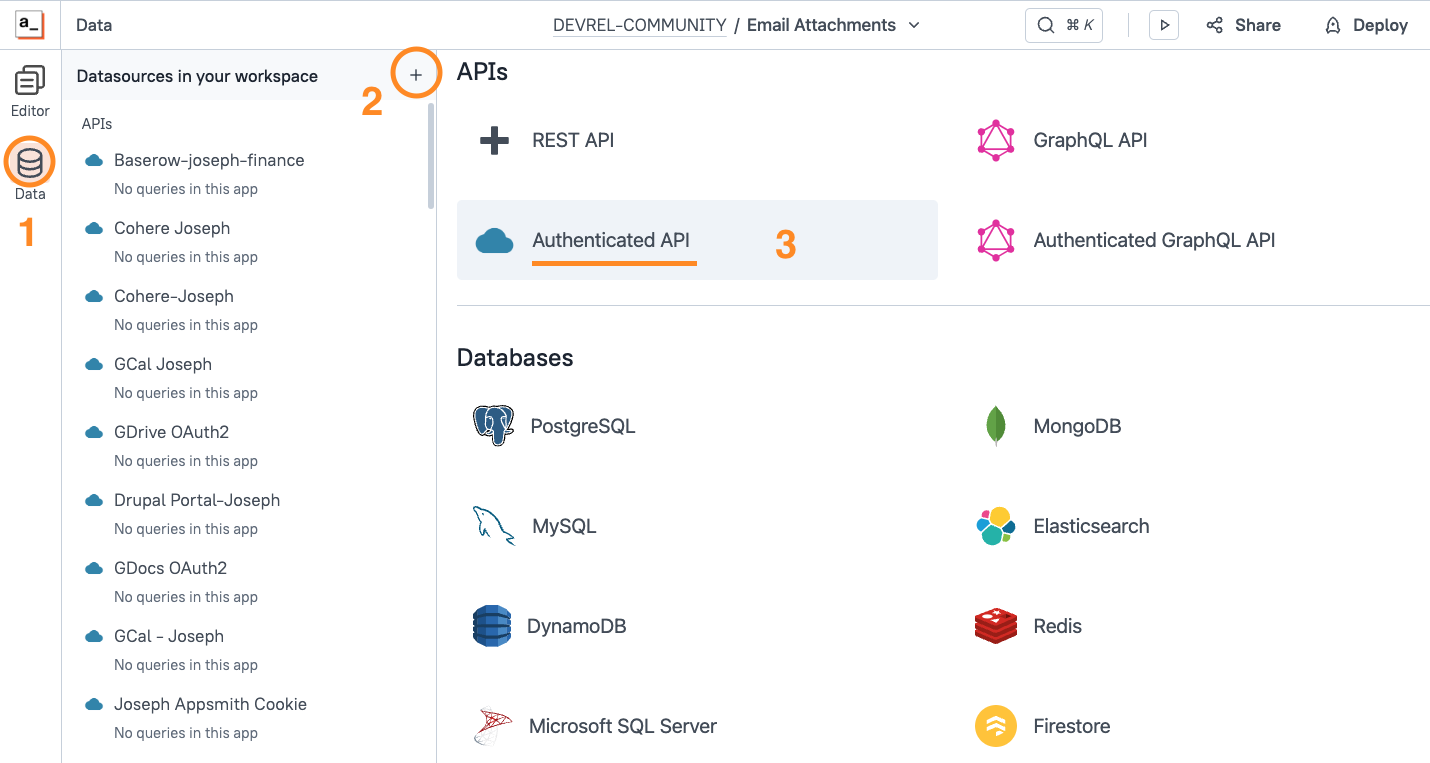Click the Microsoft SQL Server icon
Image resolution: width=1430 pixels, height=763 pixels.
coord(493,726)
